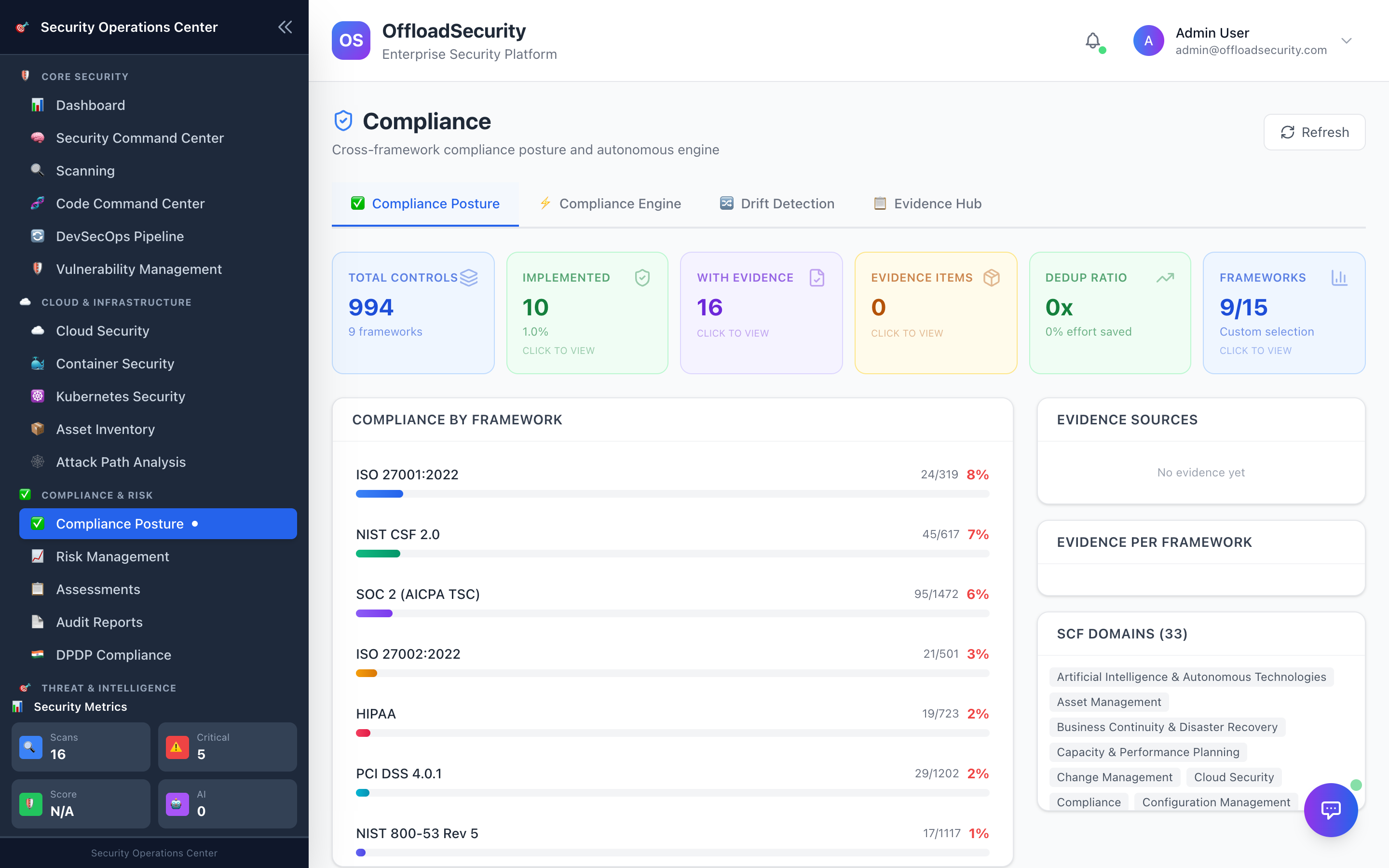Click the Risk Management chart icon
The width and height of the screenshot is (1389, 868).
[37, 556]
